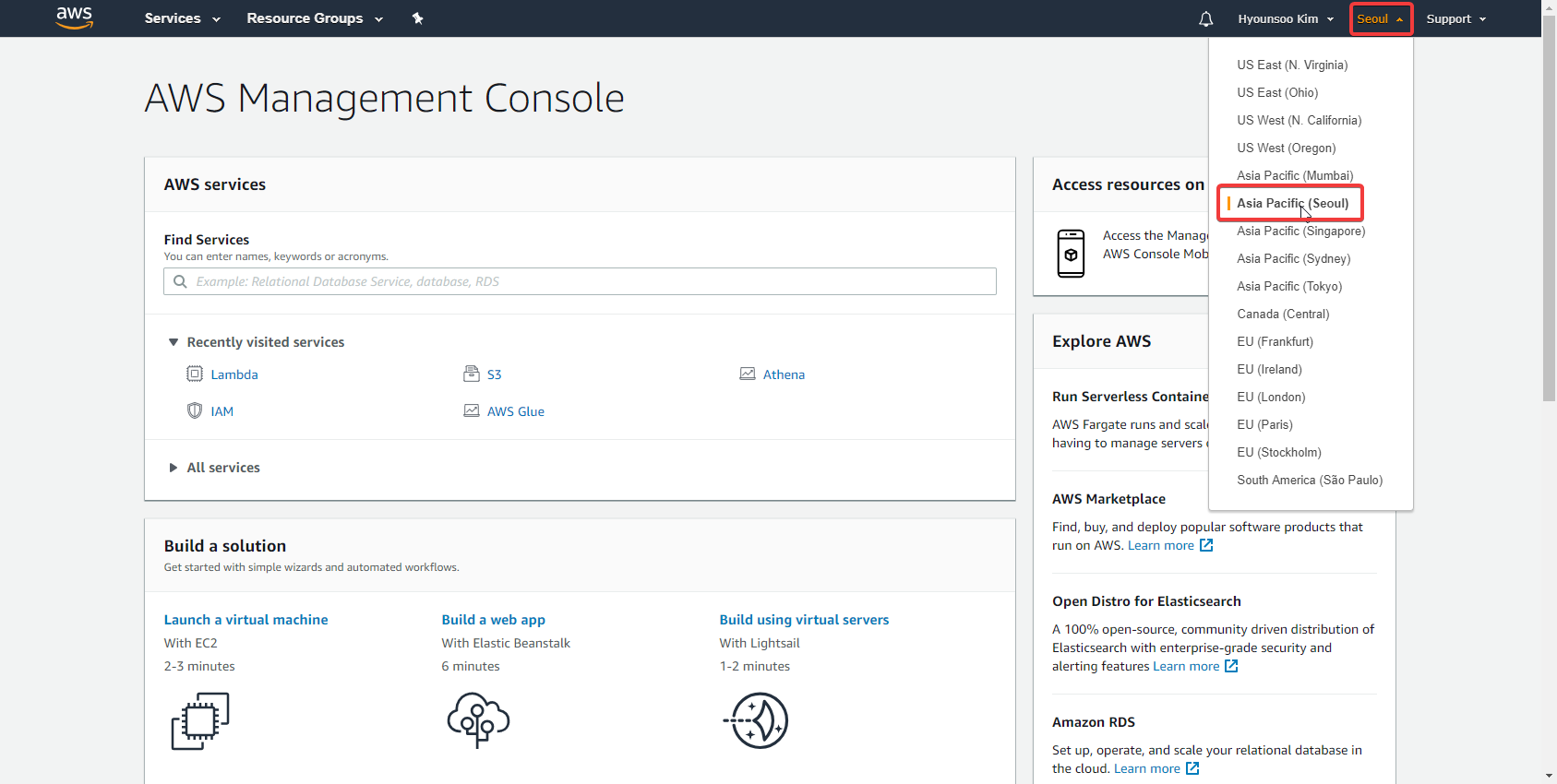Click the scrollbar down arrow

click(1549, 777)
